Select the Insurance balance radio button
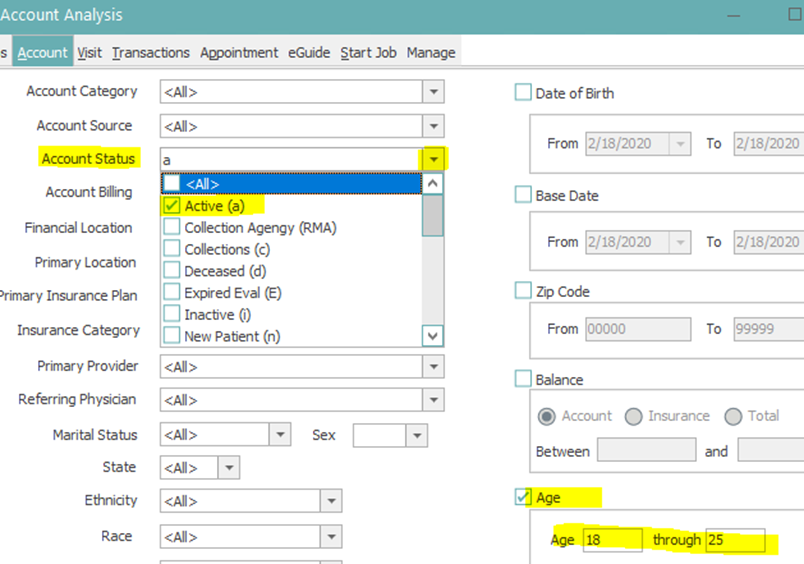Viewport: 804px width, 564px height. (633, 416)
